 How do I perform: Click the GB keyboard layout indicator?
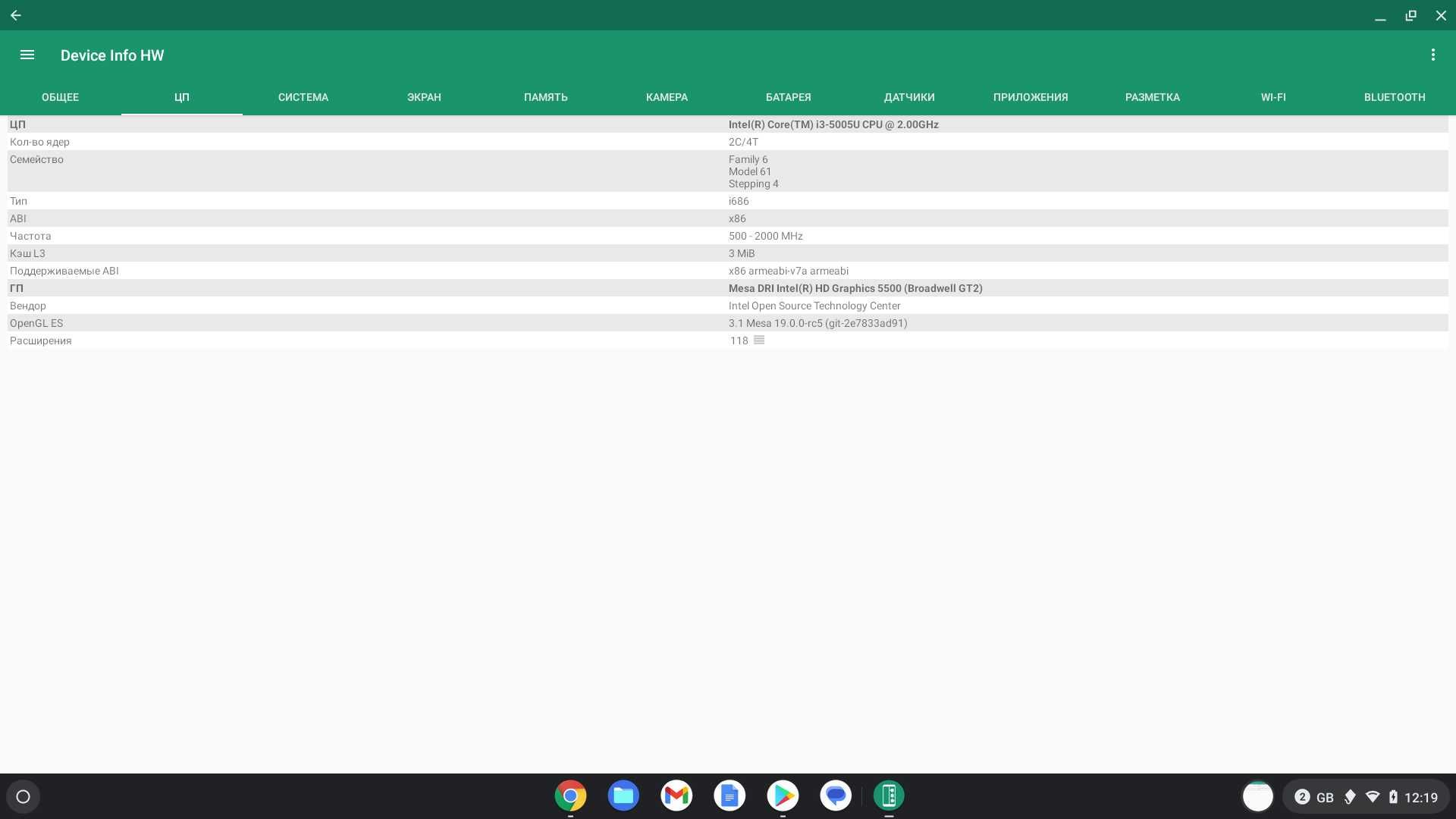[x=1325, y=798]
